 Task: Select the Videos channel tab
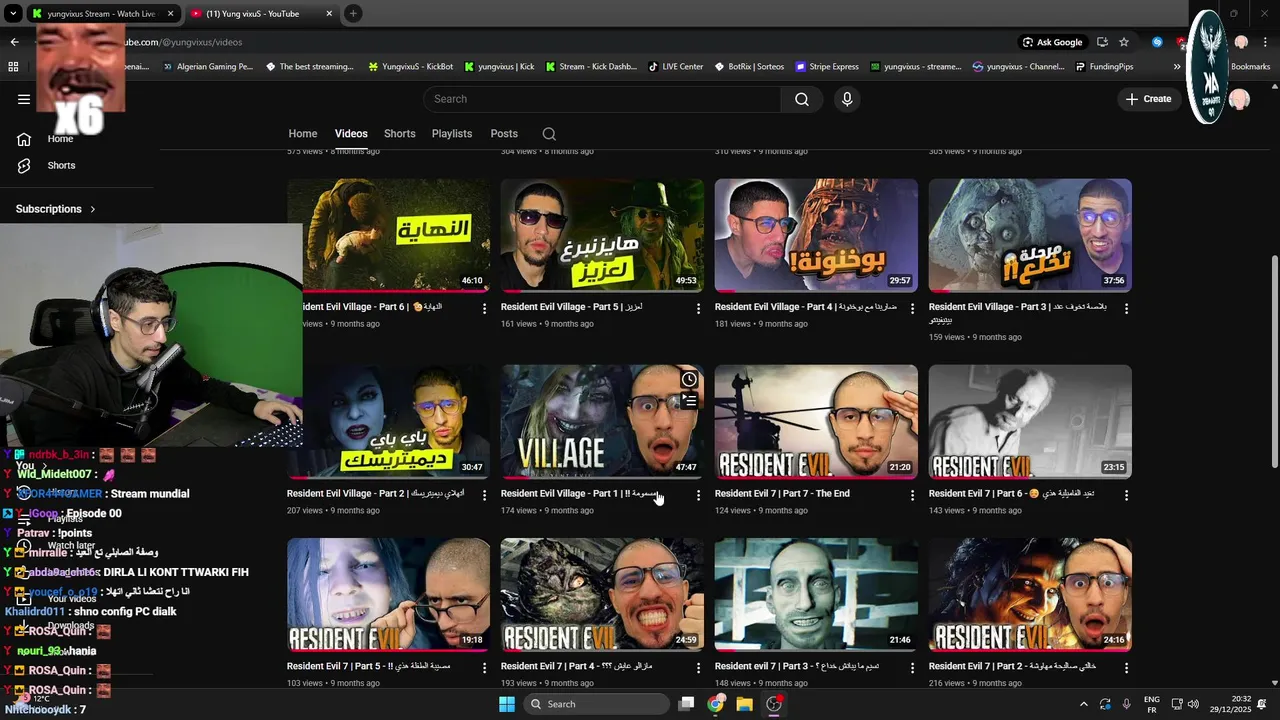point(351,134)
